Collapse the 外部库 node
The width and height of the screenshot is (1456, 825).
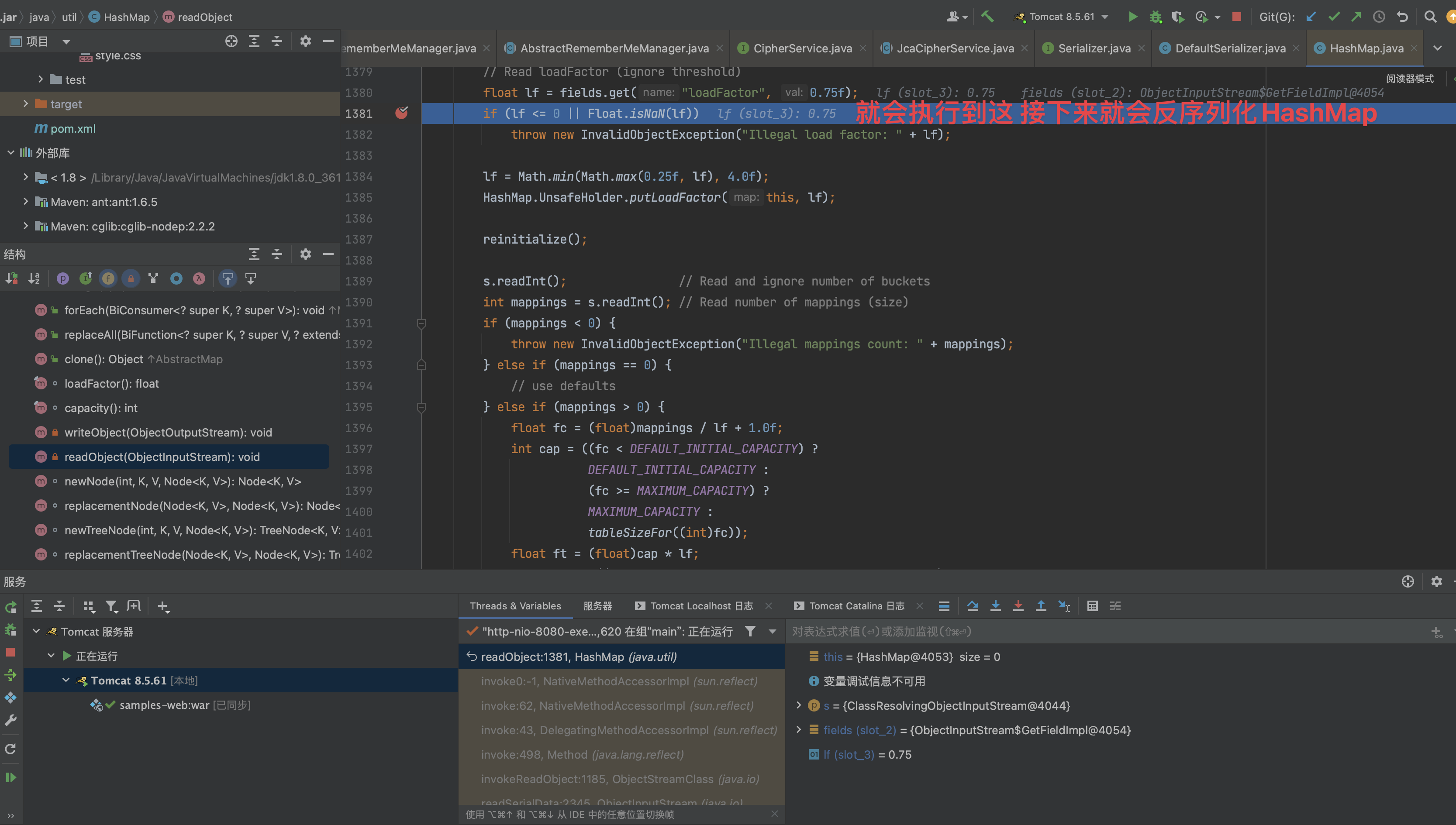pyautogui.click(x=11, y=152)
